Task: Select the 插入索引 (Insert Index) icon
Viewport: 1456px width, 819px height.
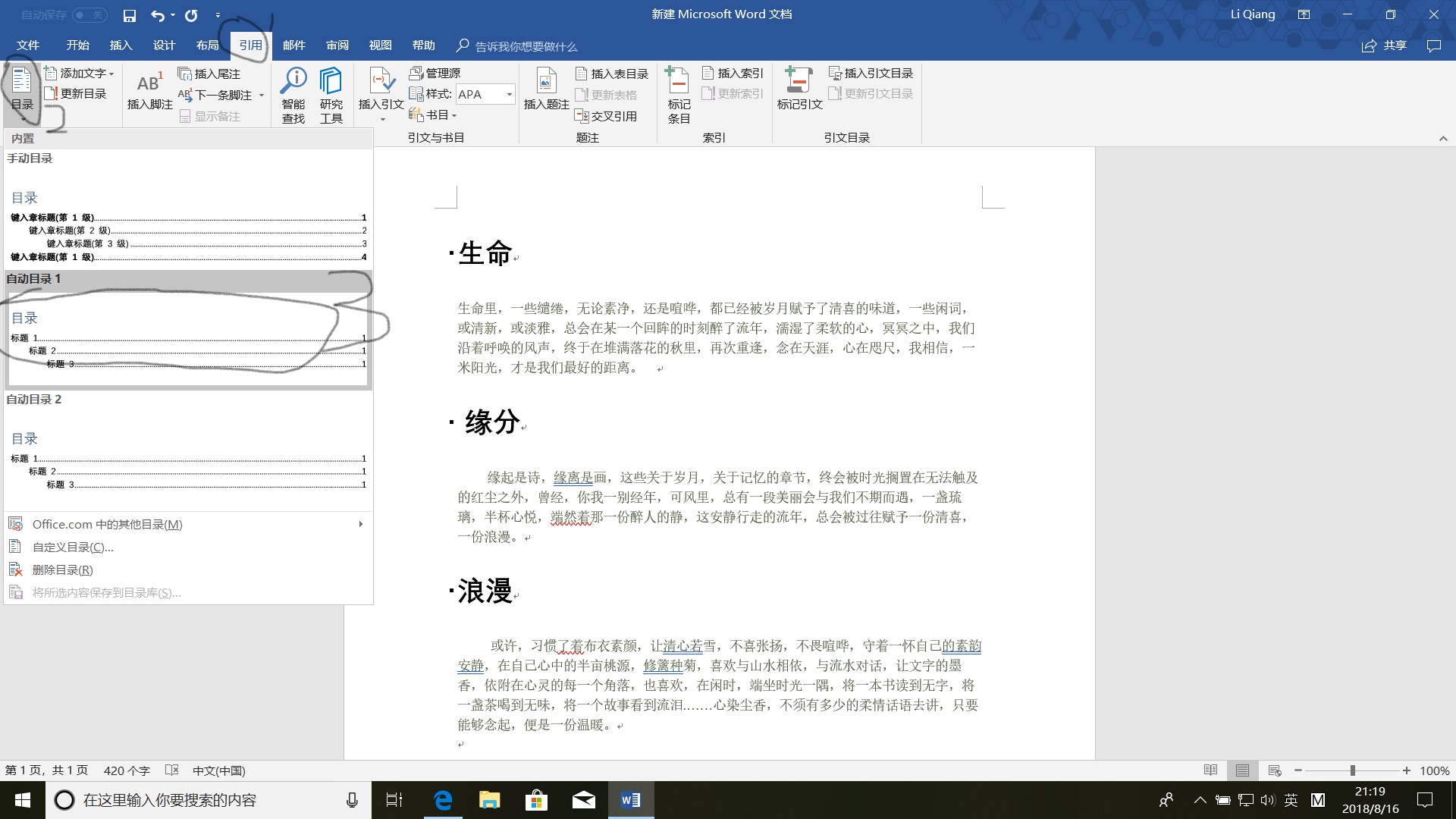Action: click(x=733, y=73)
